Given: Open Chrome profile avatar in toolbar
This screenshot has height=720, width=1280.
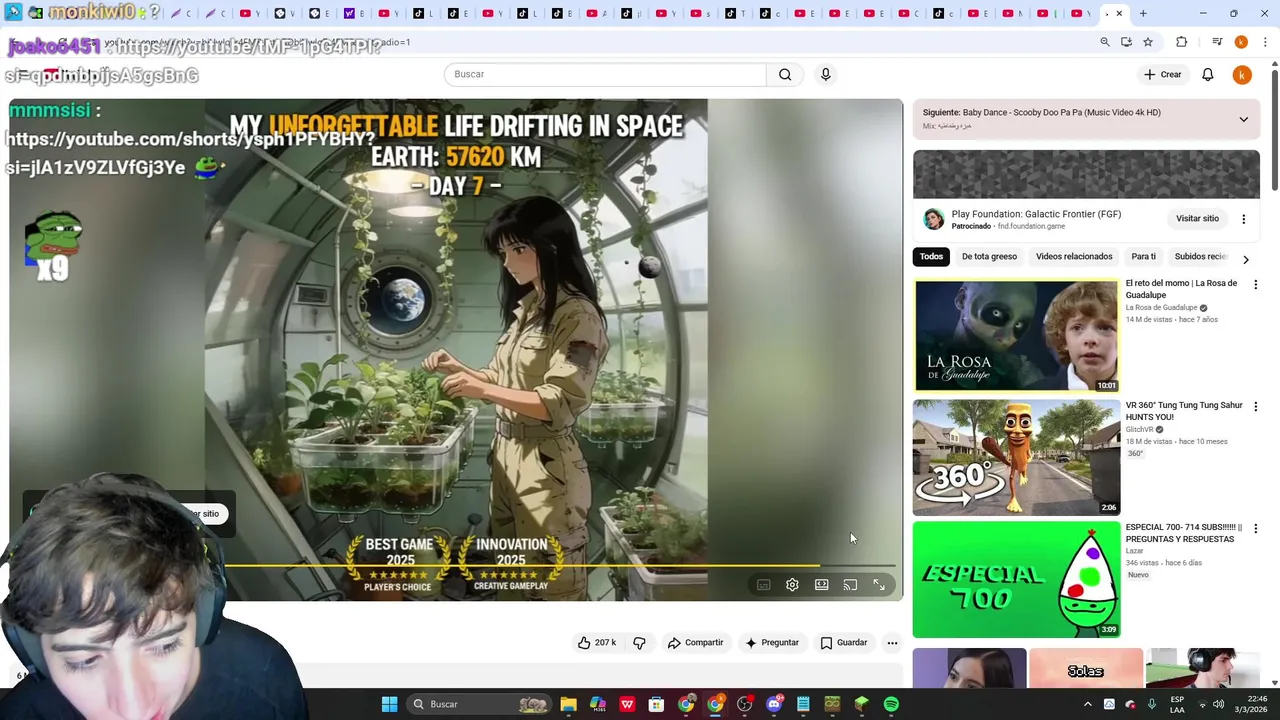Looking at the screenshot, I should (x=1241, y=42).
